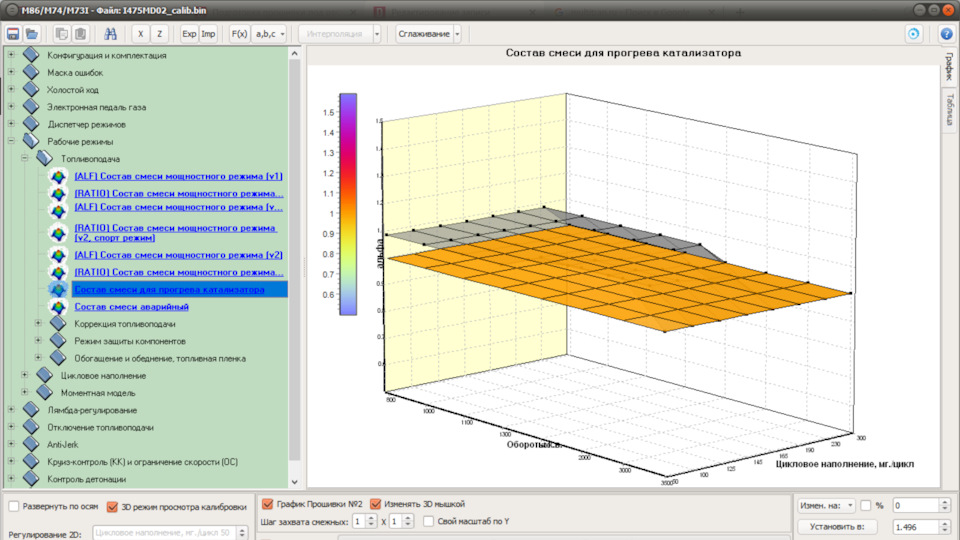The width and height of the screenshot is (960, 540).
Task: Copy the table using the copy icon
Action: [61, 34]
